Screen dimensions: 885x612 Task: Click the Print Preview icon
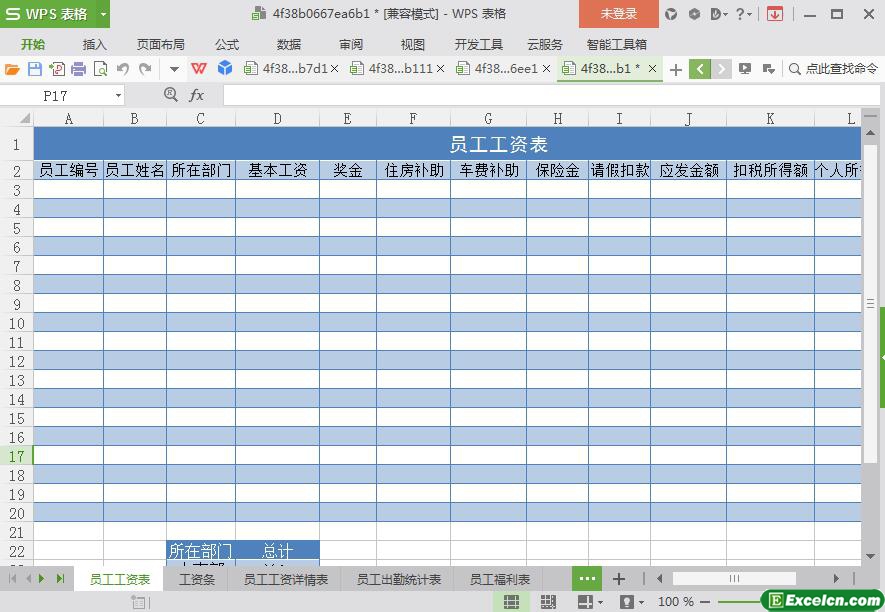pos(100,69)
